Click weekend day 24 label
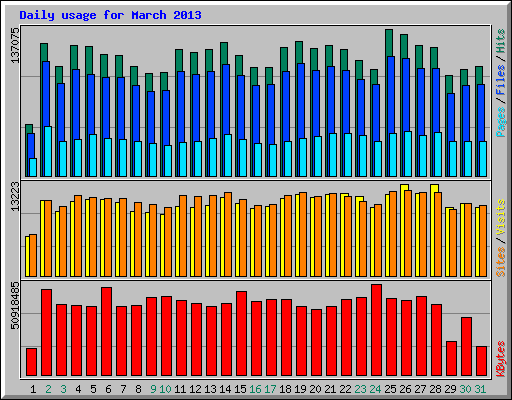 coord(375,389)
